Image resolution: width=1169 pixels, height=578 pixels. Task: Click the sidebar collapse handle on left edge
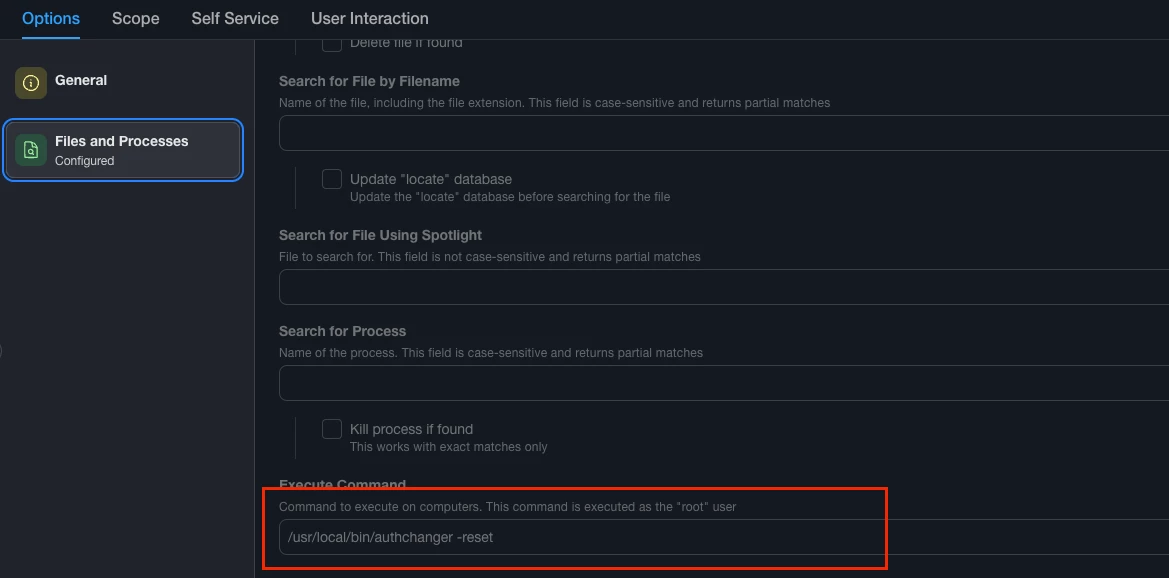tap(1, 351)
